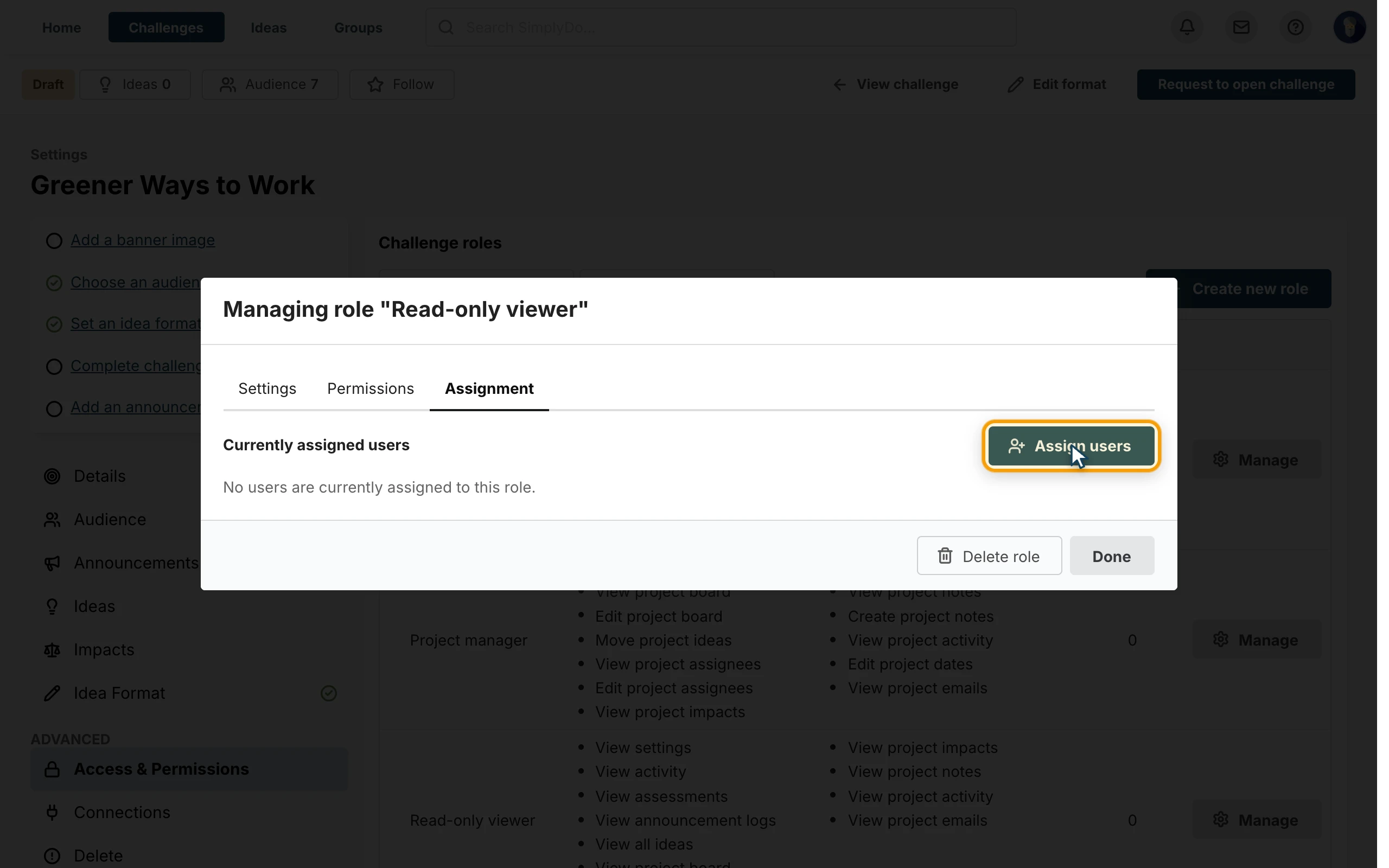The width and height of the screenshot is (1389, 868).
Task: Click the add-user icon on Assign users
Action: tap(1016, 446)
